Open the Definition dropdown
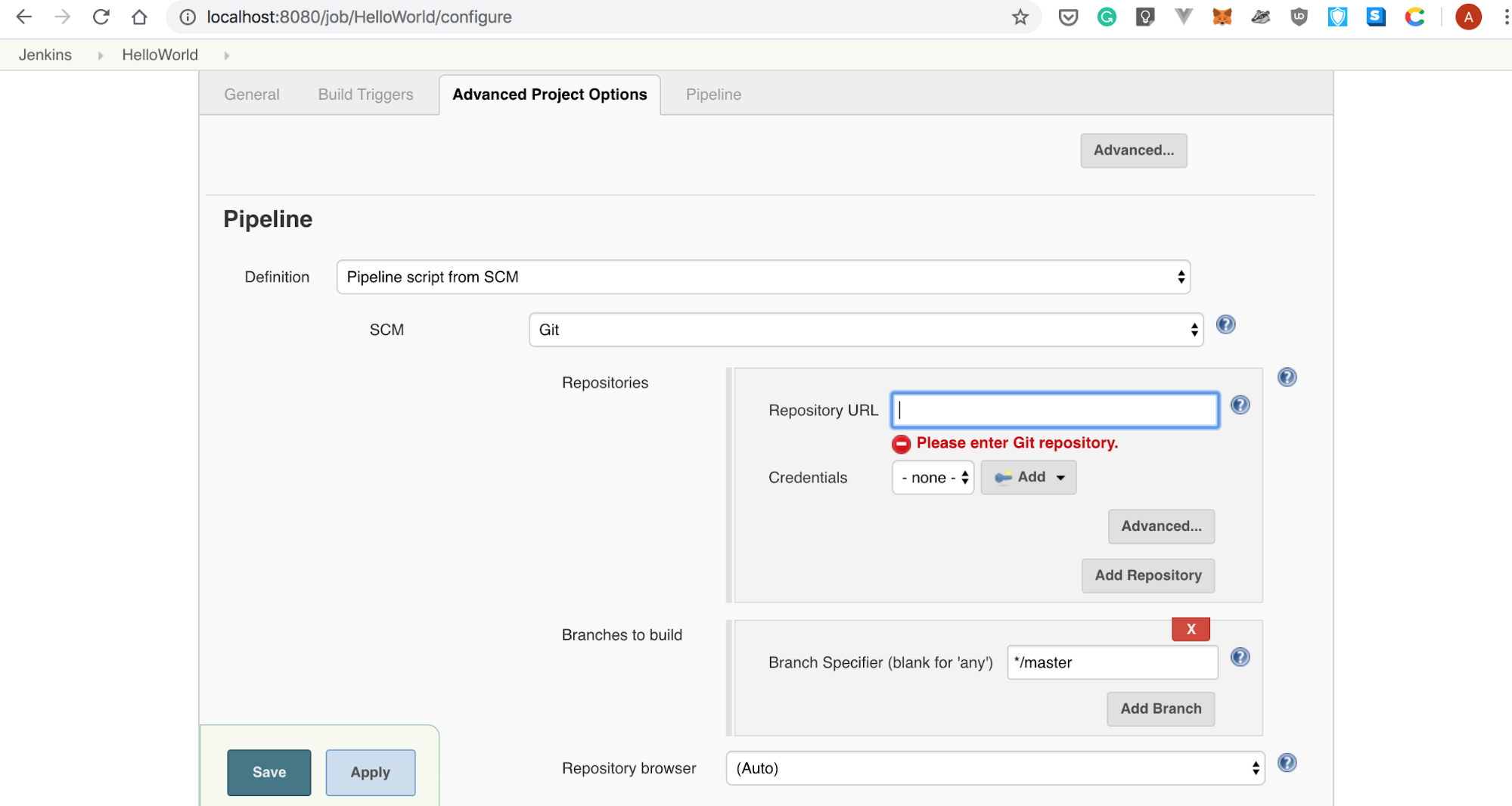 click(763, 277)
